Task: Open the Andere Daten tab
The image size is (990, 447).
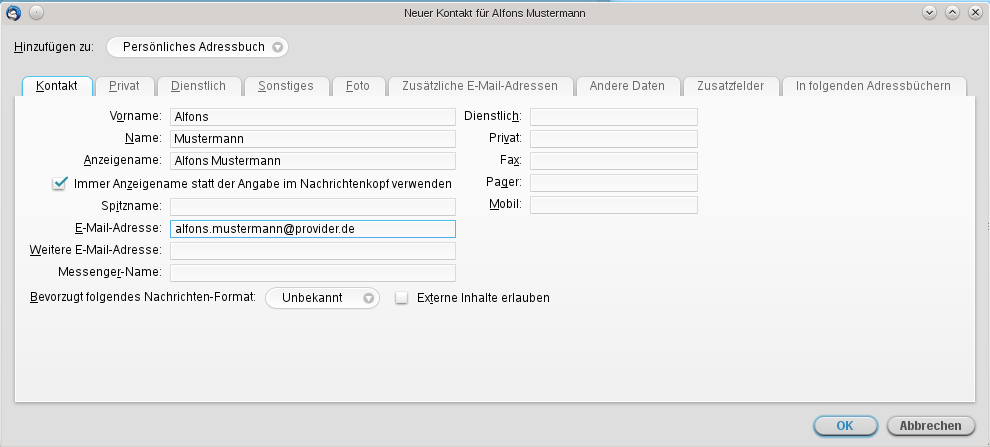Action: [627, 86]
